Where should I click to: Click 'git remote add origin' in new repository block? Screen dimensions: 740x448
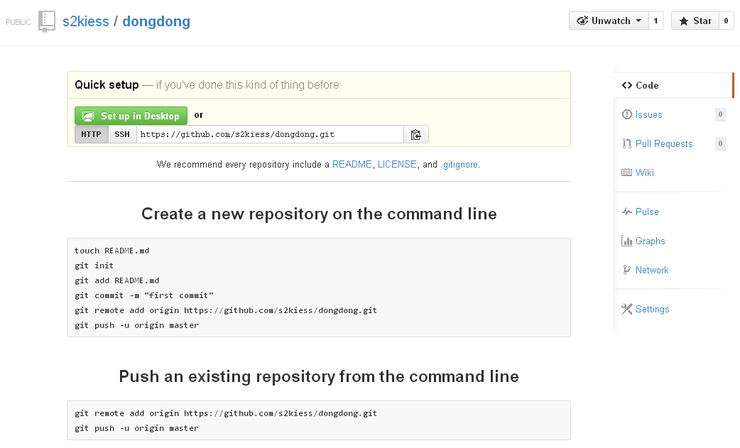pyautogui.click(x=226, y=310)
